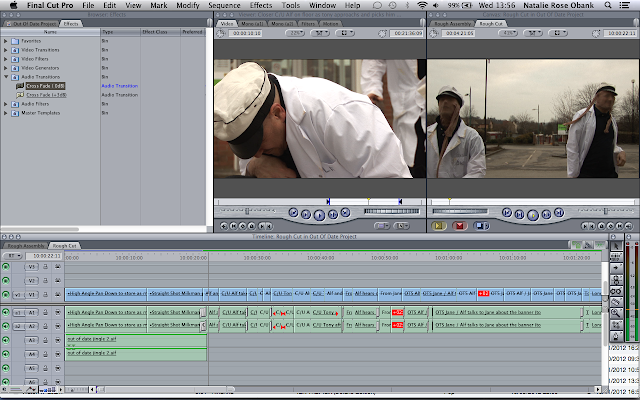Click Play In to Out in Viewer

coord(306,214)
